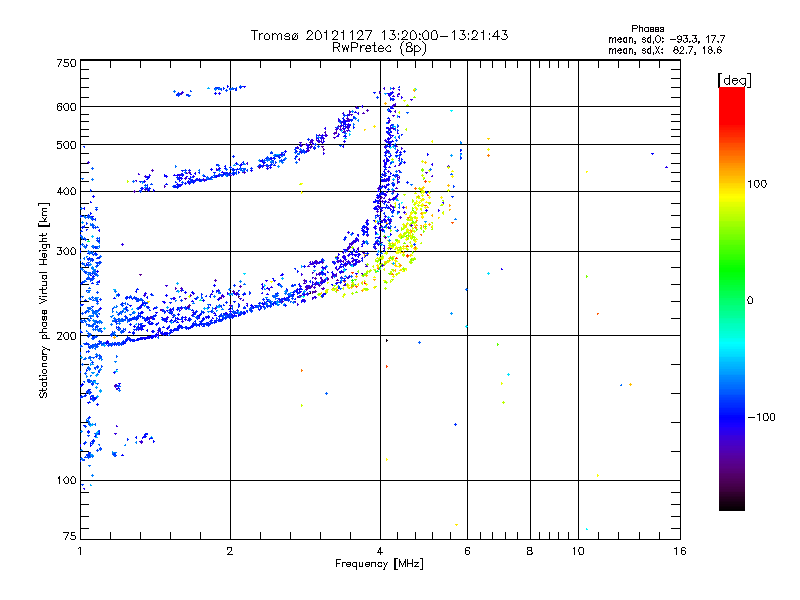Click the 'mean, sd,O: -93.3, 17.7' line
The image size is (800, 600).
point(666,39)
